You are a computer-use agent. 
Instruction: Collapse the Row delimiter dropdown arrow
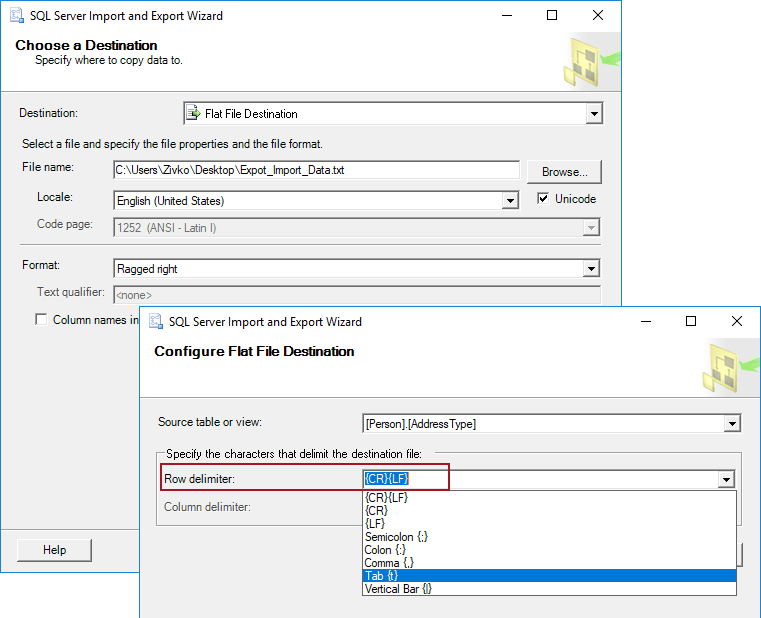726,480
